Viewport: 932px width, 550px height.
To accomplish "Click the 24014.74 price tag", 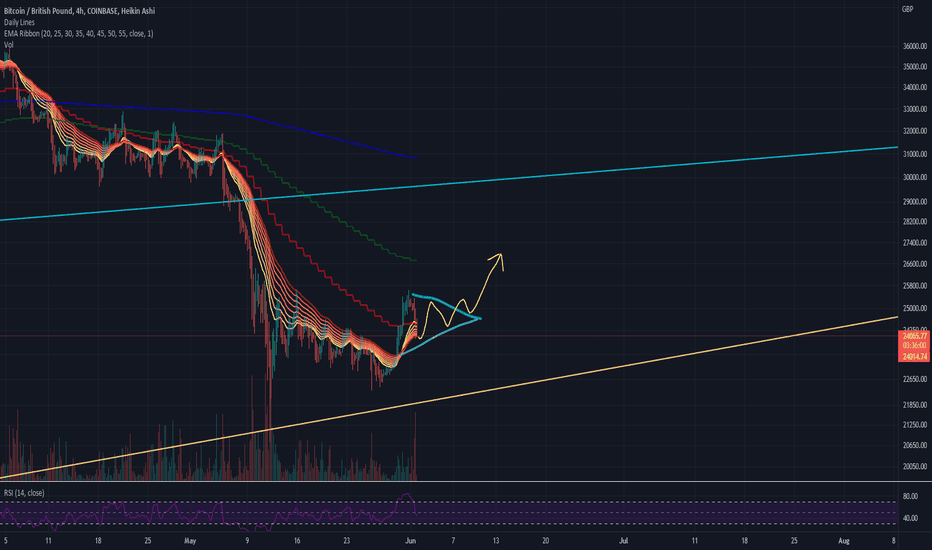I will [914, 357].
